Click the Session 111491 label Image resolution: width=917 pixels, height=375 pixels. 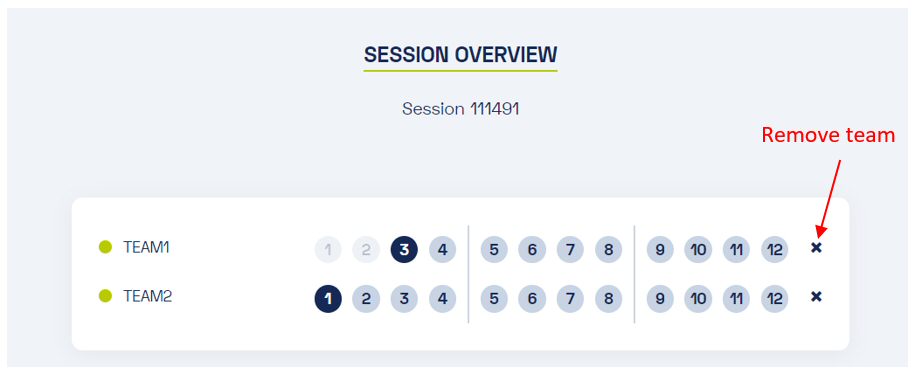[x=460, y=109]
